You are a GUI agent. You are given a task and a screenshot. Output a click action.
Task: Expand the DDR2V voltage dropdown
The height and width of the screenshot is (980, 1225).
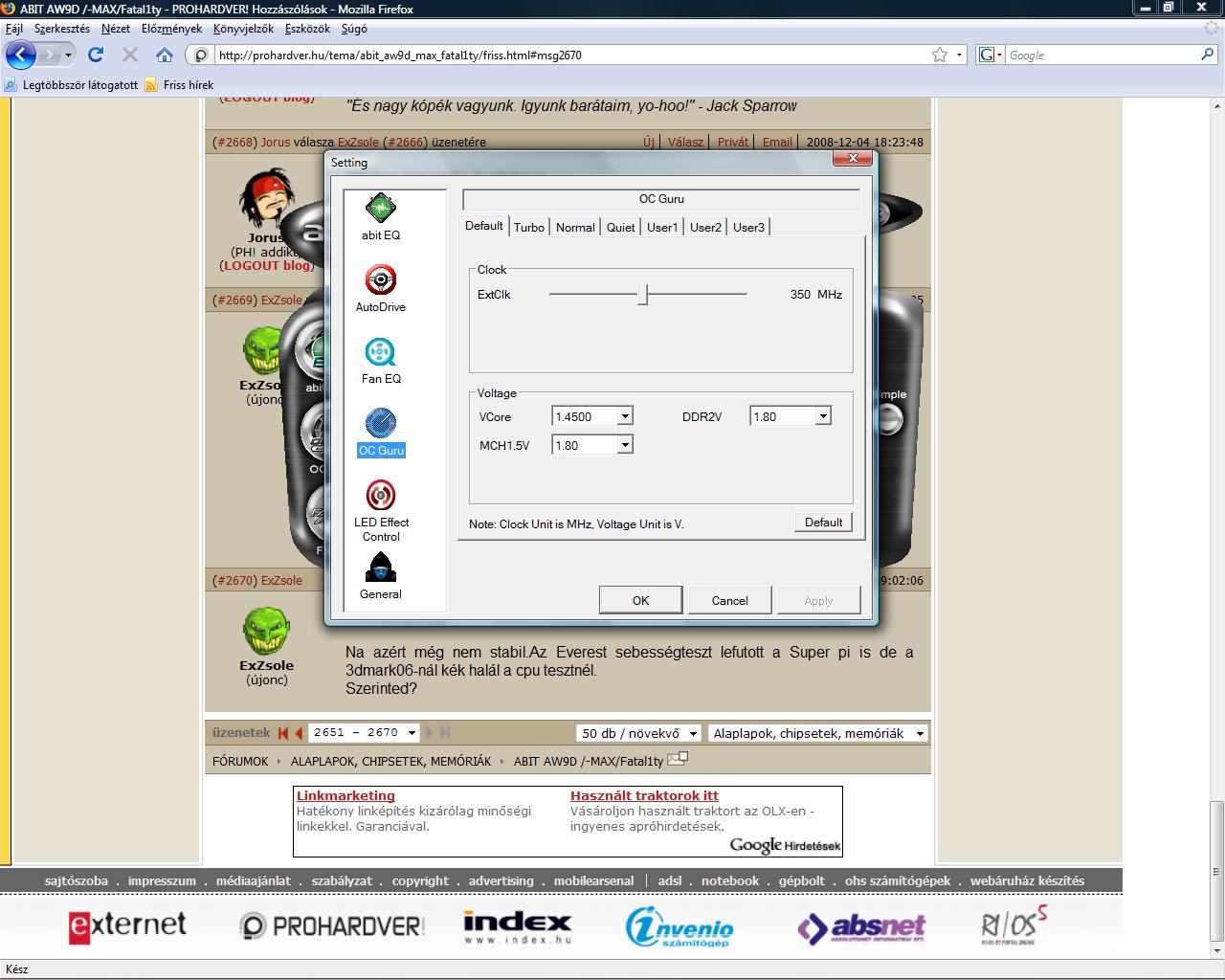point(823,417)
